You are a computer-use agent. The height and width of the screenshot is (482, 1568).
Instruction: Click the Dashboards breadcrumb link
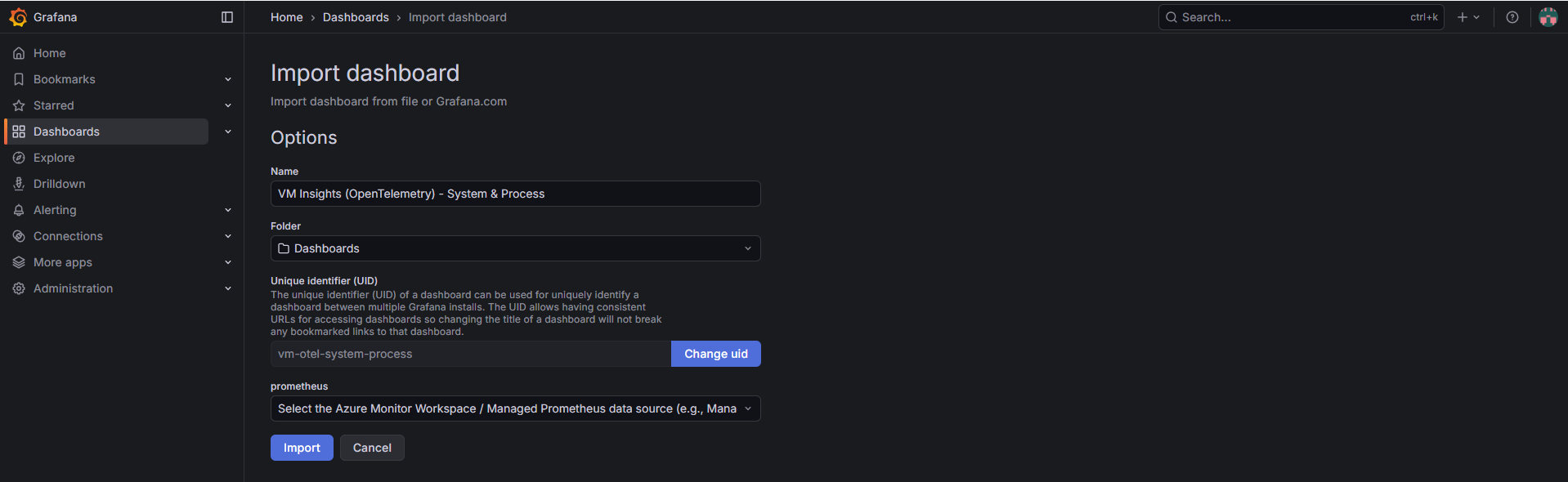pyautogui.click(x=356, y=17)
